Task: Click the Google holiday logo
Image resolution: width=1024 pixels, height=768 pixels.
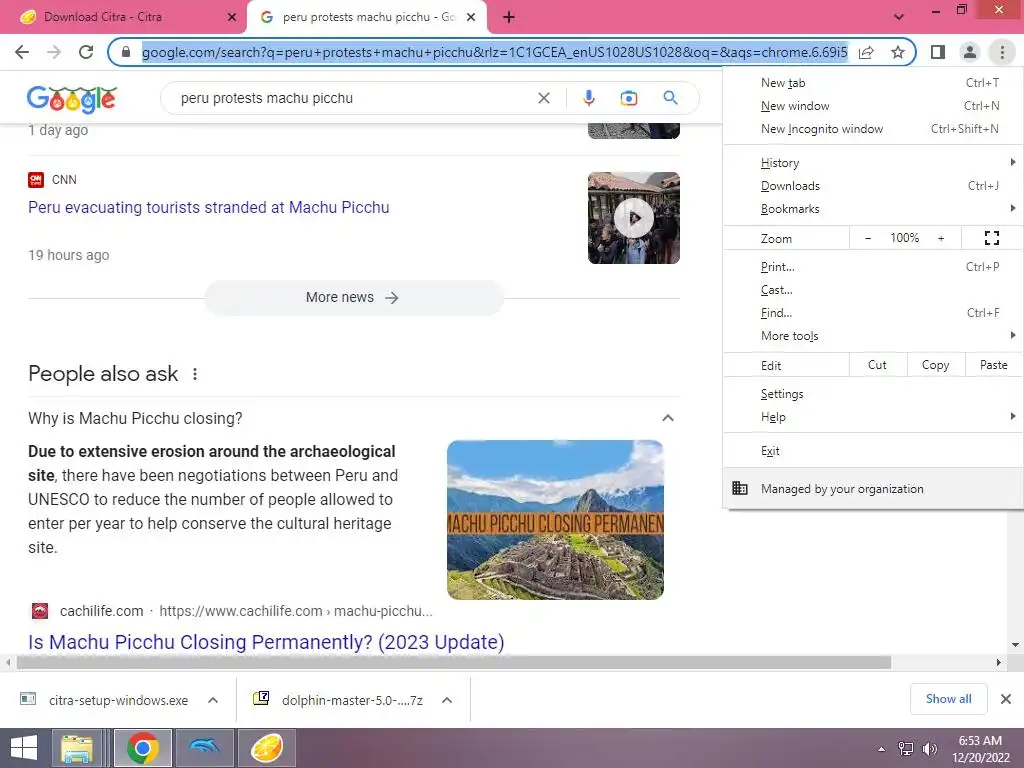Action: tap(72, 99)
